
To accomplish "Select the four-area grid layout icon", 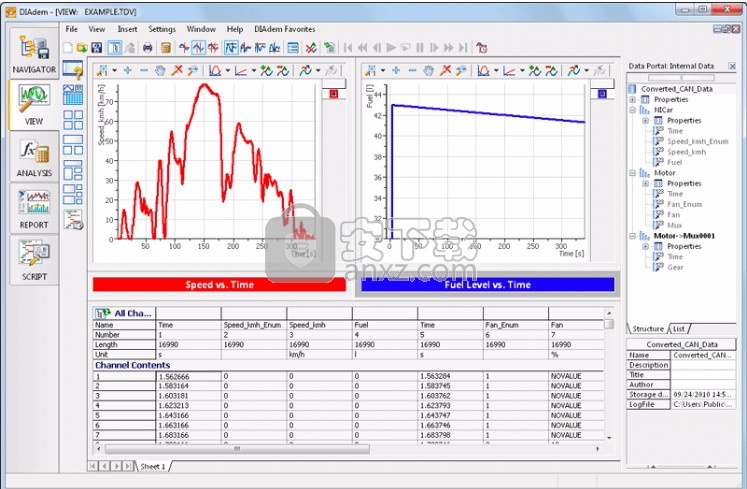I will (73, 120).
